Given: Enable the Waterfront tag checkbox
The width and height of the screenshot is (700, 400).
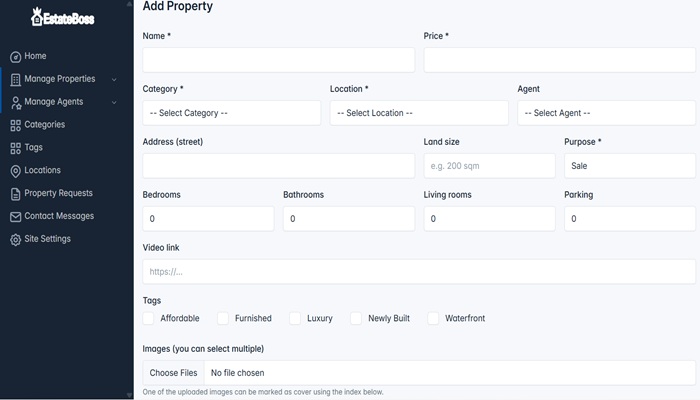Looking at the screenshot, I should coord(433,318).
